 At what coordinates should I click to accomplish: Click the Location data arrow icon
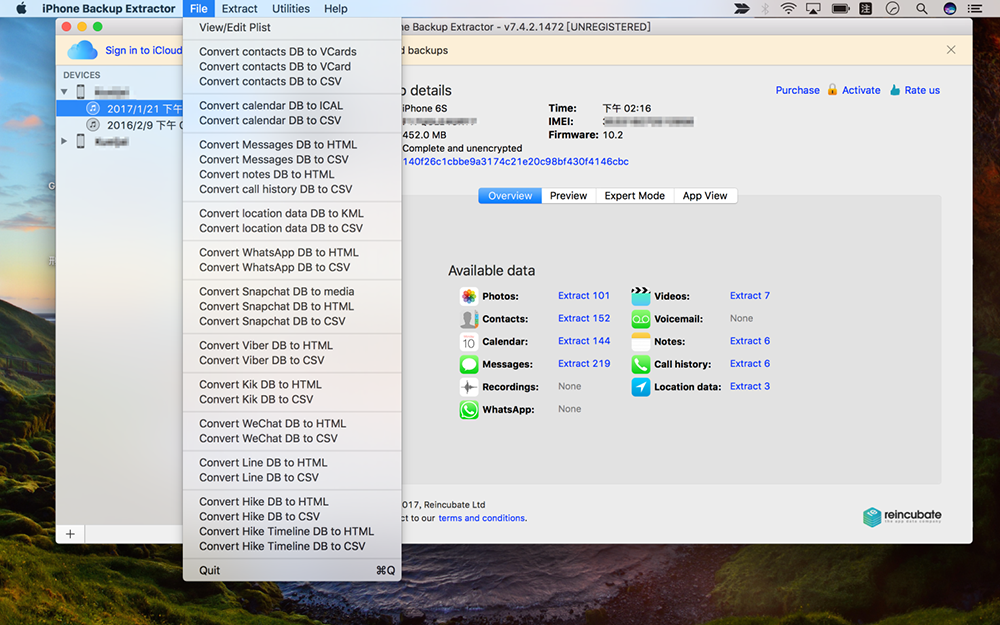640,386
